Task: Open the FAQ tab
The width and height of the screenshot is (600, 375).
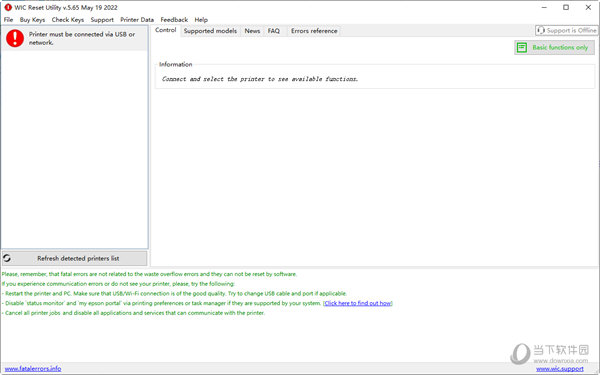Action: (x=274, y=31)
